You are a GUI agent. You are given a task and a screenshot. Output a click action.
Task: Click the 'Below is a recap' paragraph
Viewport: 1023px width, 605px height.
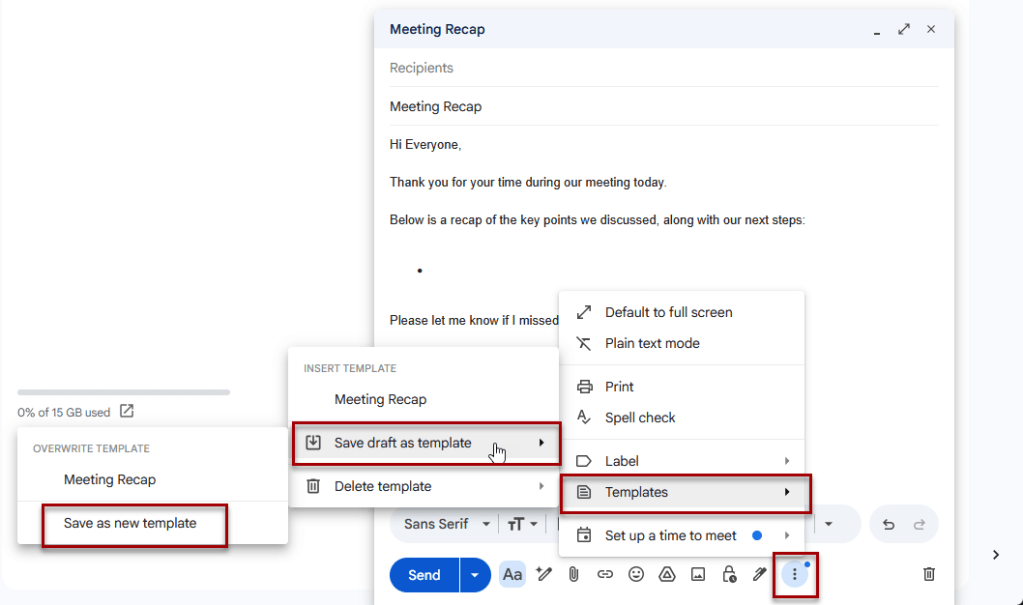(597, 221)
